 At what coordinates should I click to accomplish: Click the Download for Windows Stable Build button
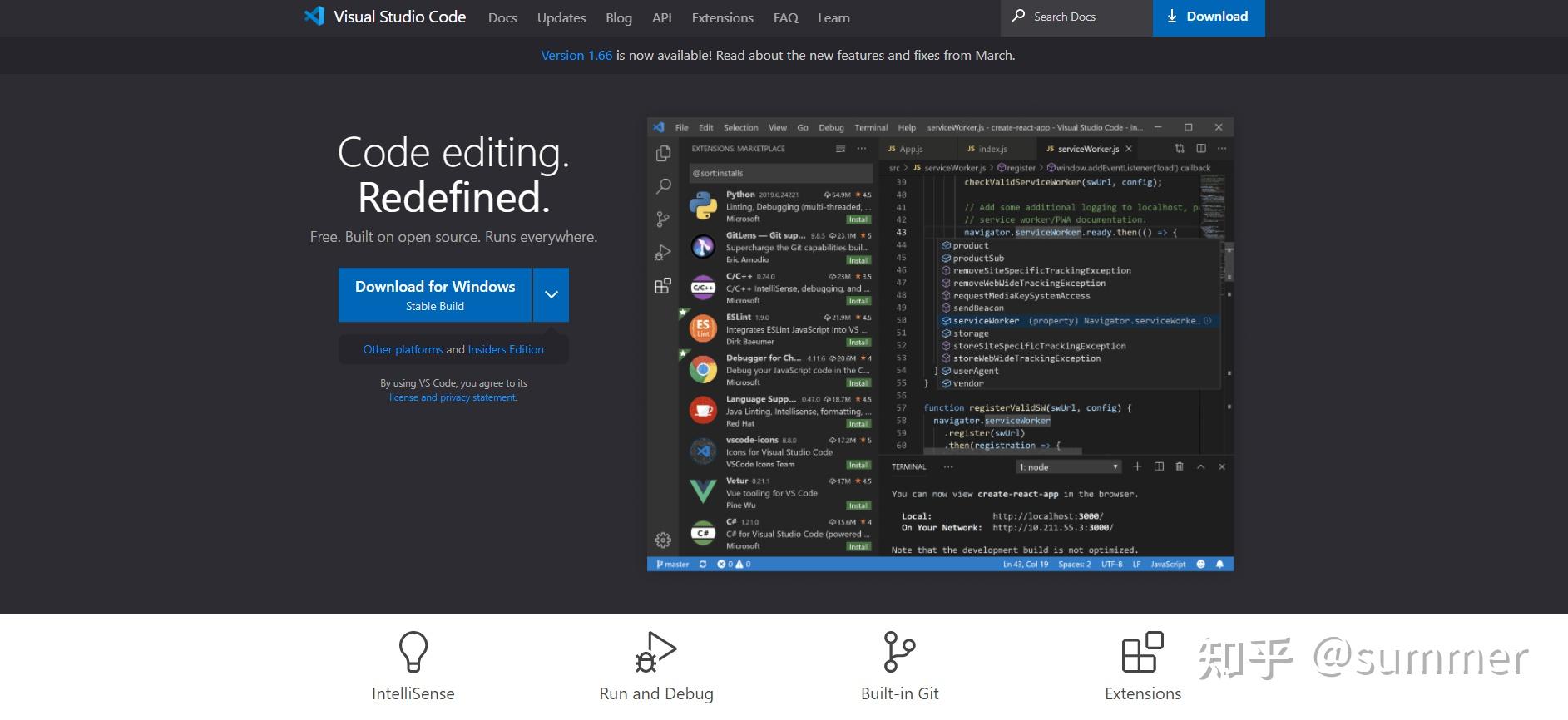click(434, 294)
